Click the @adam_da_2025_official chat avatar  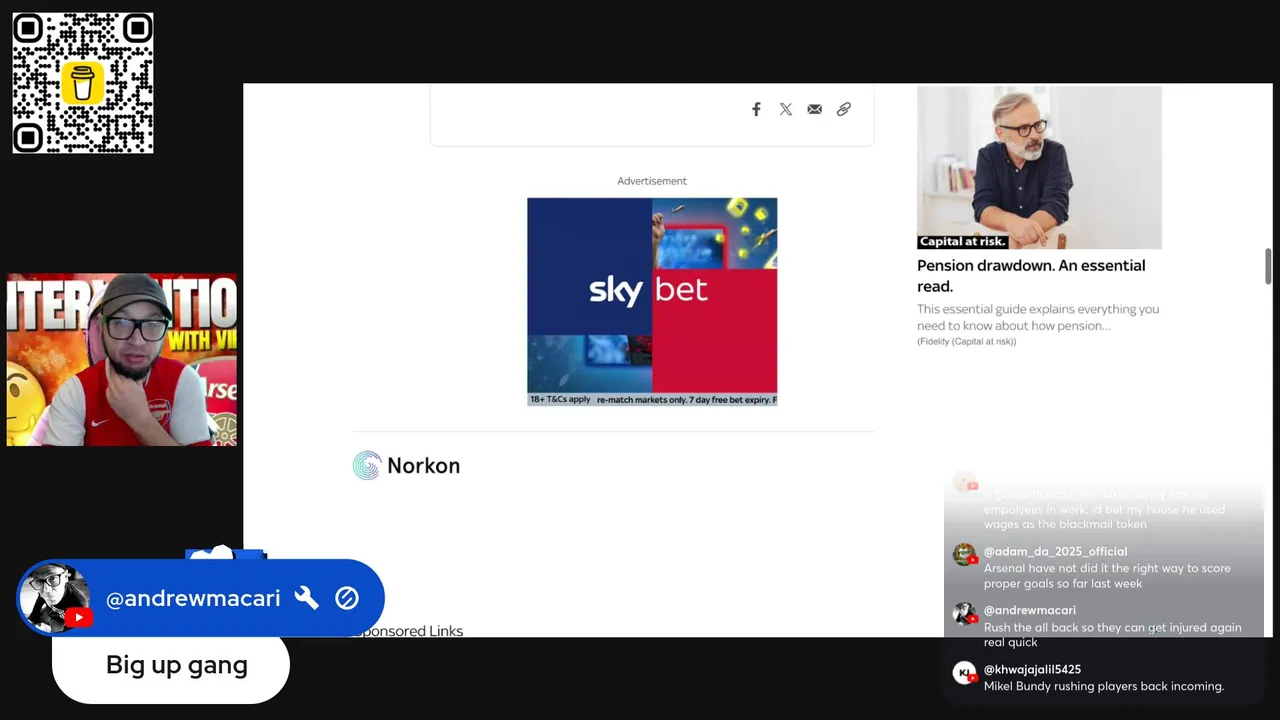964,554
